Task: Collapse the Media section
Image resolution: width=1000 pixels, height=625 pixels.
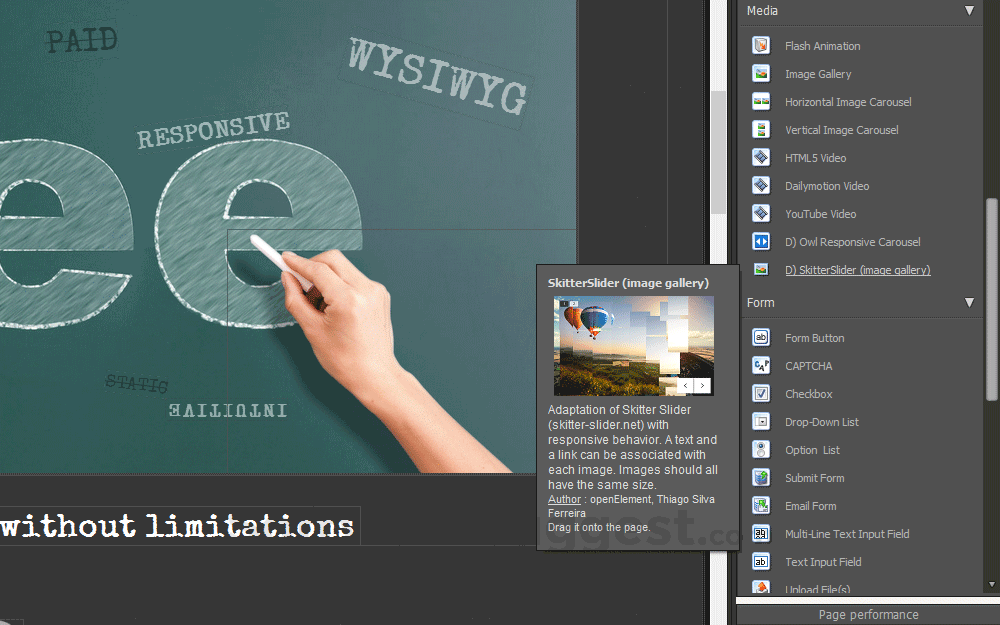Action: [x=968, y=11]
